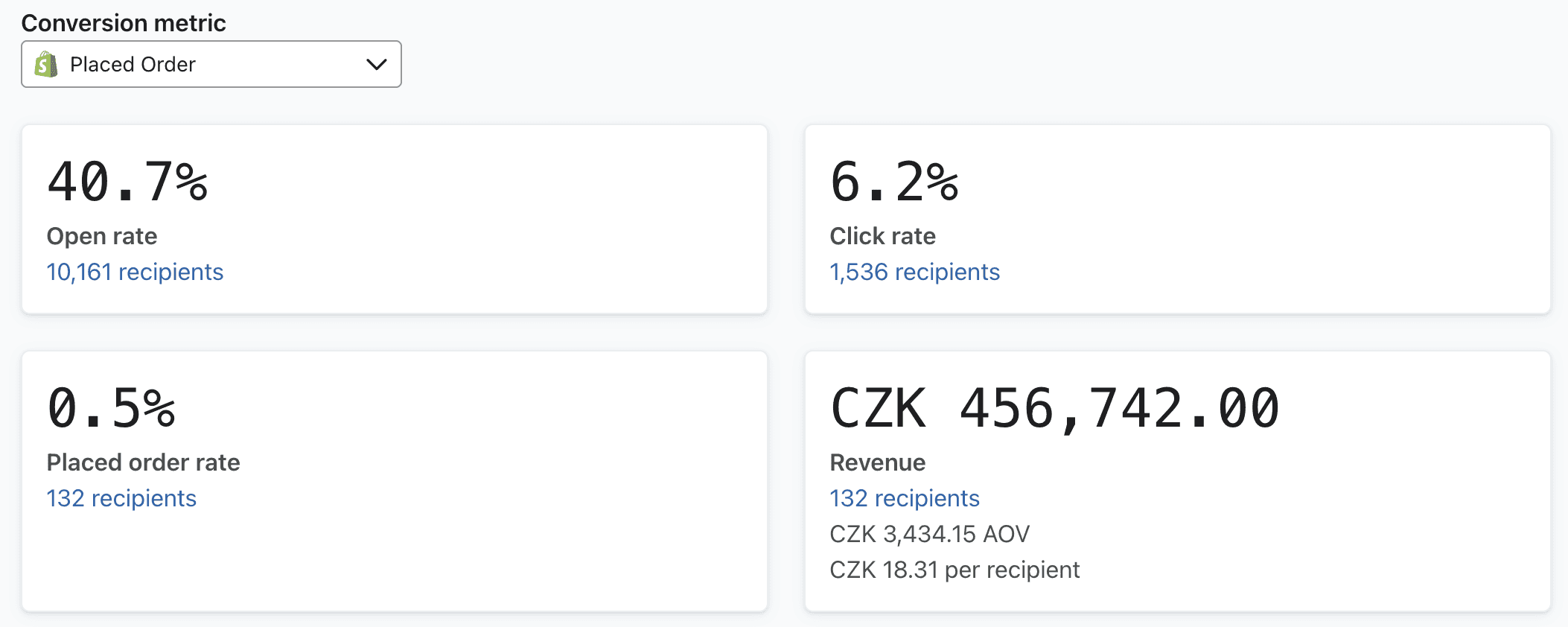Click the 6.2% click rate figure
1568x627 pixels.
pos(894,182)
